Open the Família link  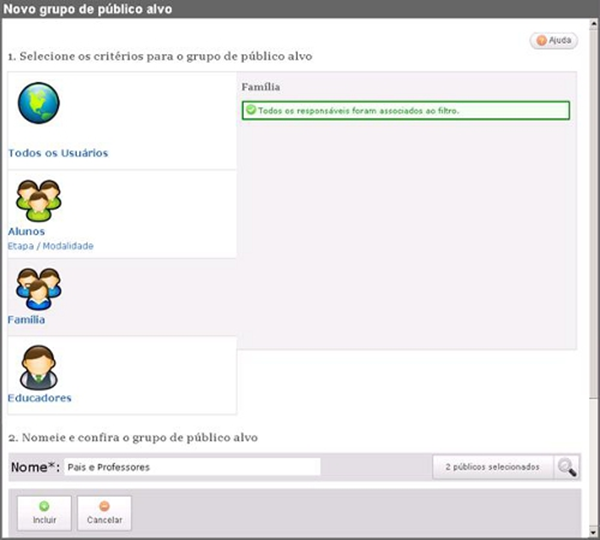tap(26, 320)
